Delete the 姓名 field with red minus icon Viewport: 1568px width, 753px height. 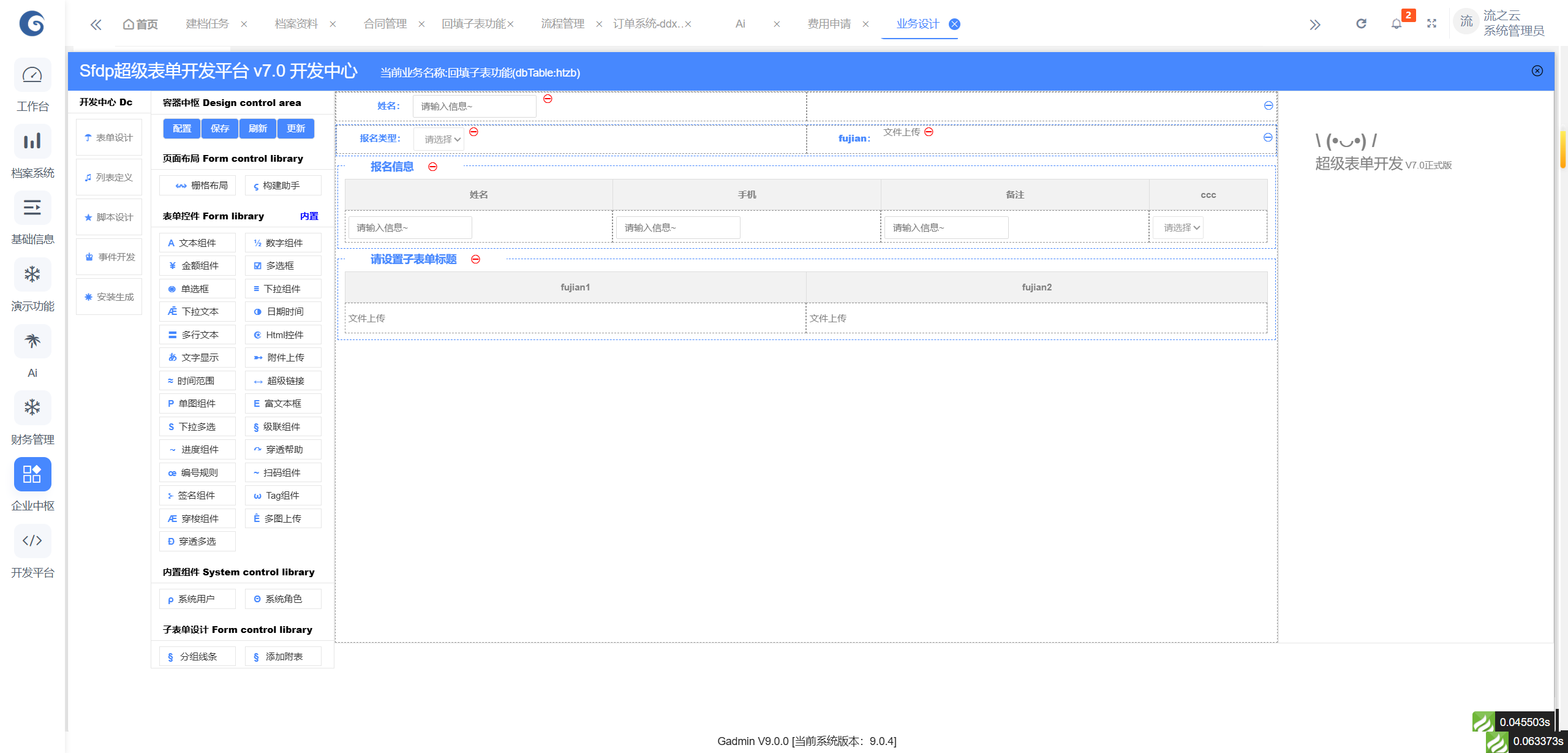pos(548,99)
